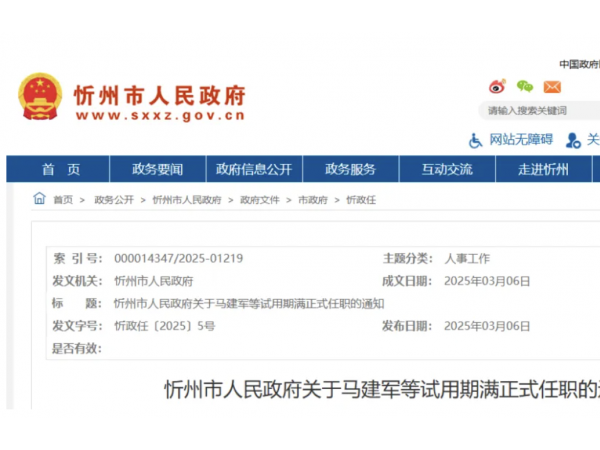600x450 pixels.
Task: Click the national emblem logo
Action: pyautogui.click(x=40, y=98)
